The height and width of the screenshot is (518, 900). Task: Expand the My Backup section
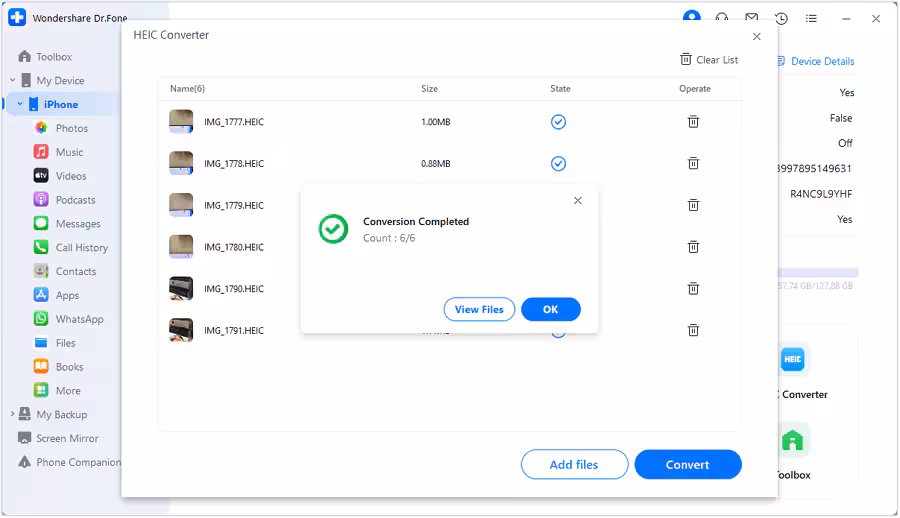pos(13,415)
